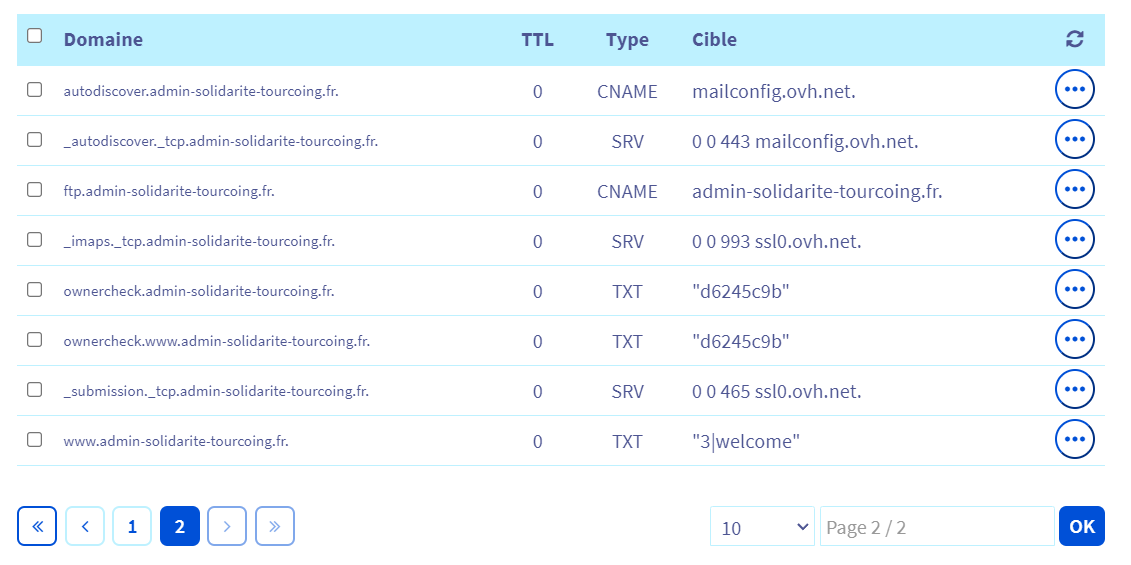
Task: Tick the select-all checkbox in header
Action: coord(35,37)
